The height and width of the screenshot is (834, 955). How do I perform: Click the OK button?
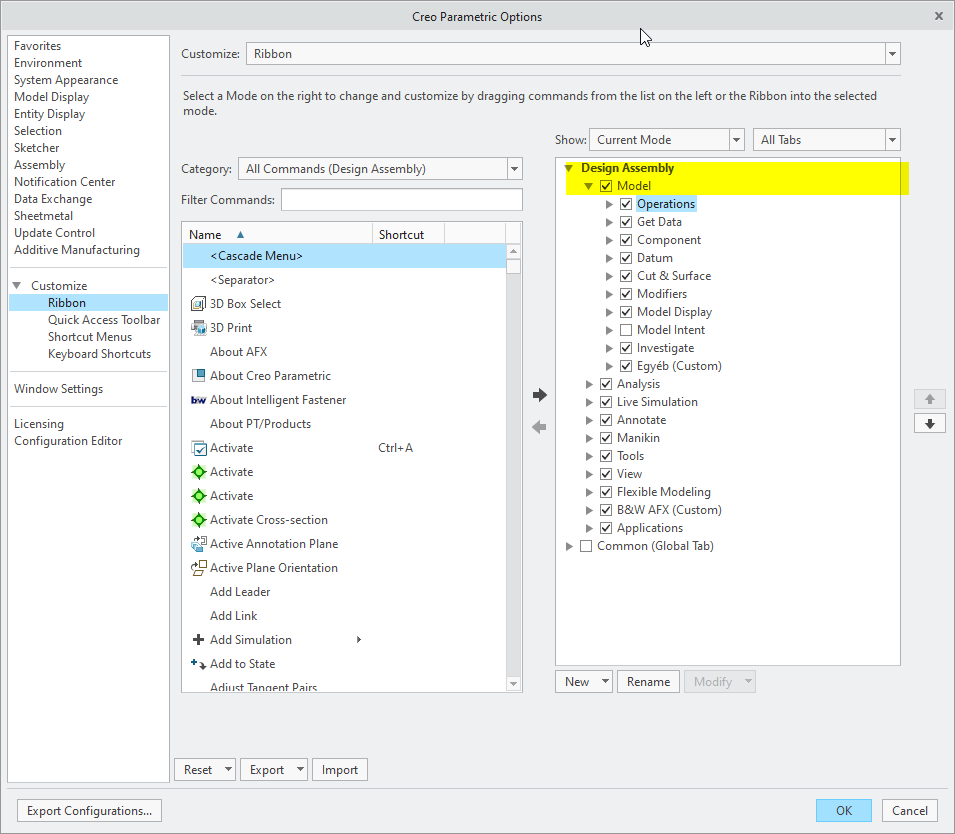click(844, 810)
